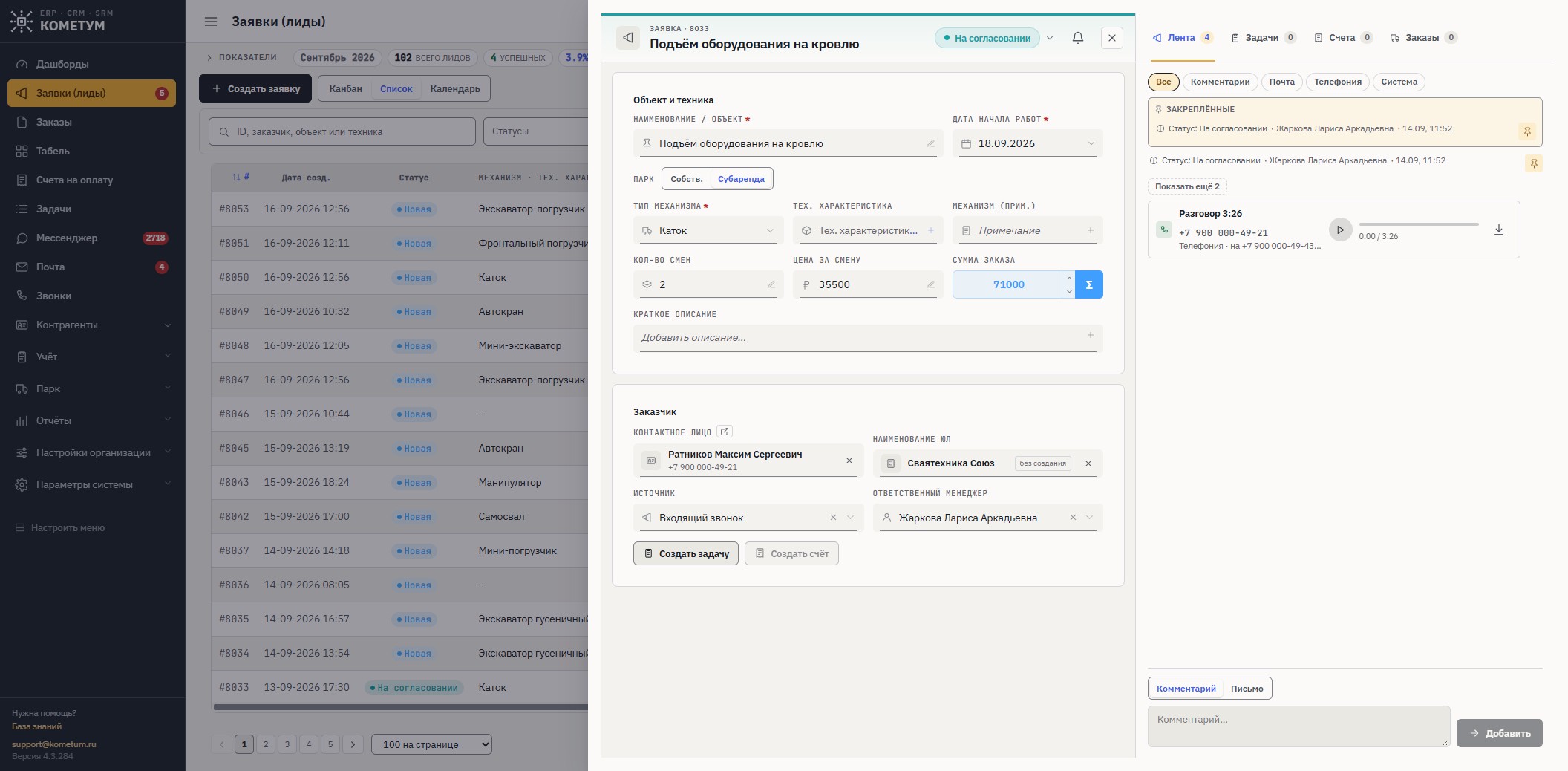This screenshot has height=771, width=1568.
Task: Remove Сваятехника Союз legal entity
Action: point(1088,463)
